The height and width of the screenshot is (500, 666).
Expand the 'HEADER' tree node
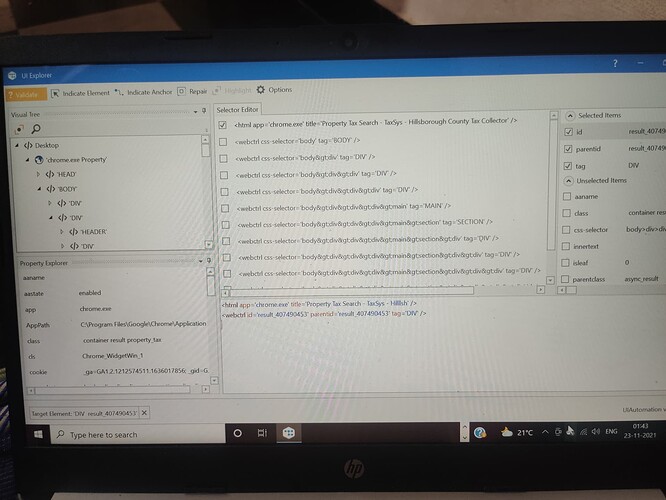(62, 232)
